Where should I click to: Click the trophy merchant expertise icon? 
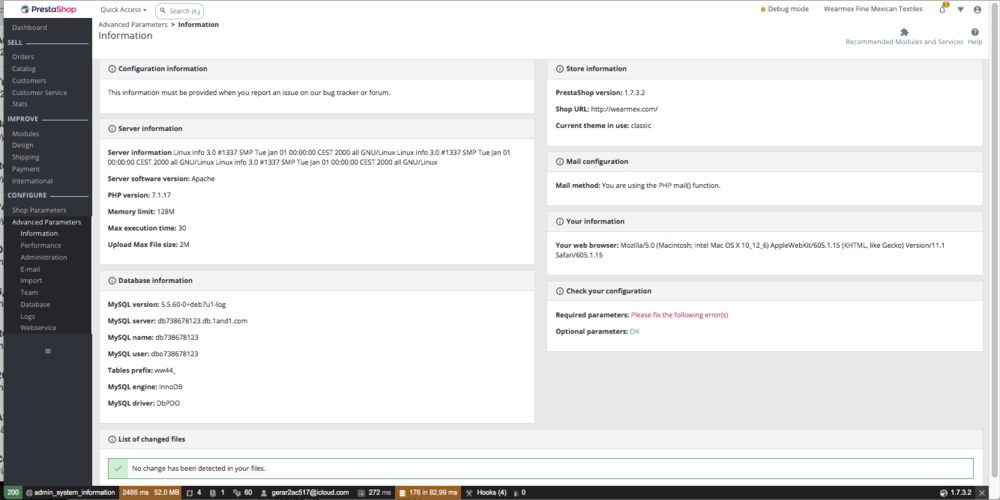point(960,10)
